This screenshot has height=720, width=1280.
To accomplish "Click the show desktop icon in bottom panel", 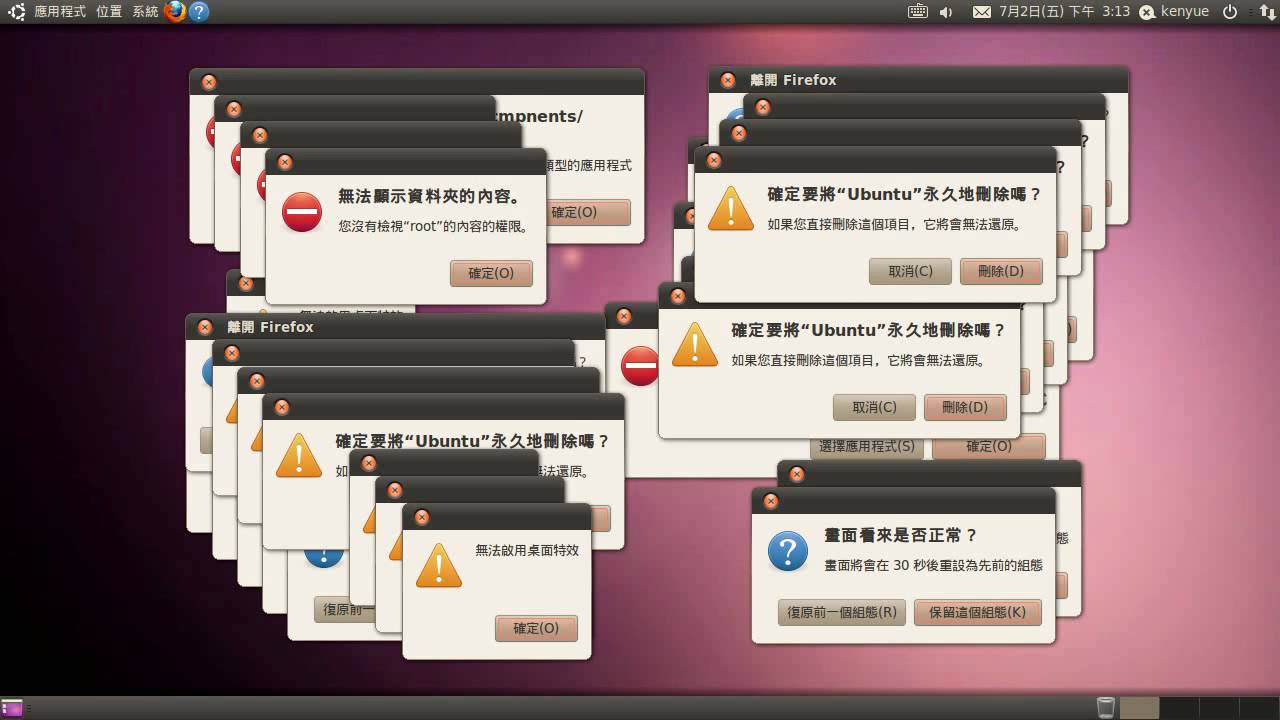I will 12,708.
